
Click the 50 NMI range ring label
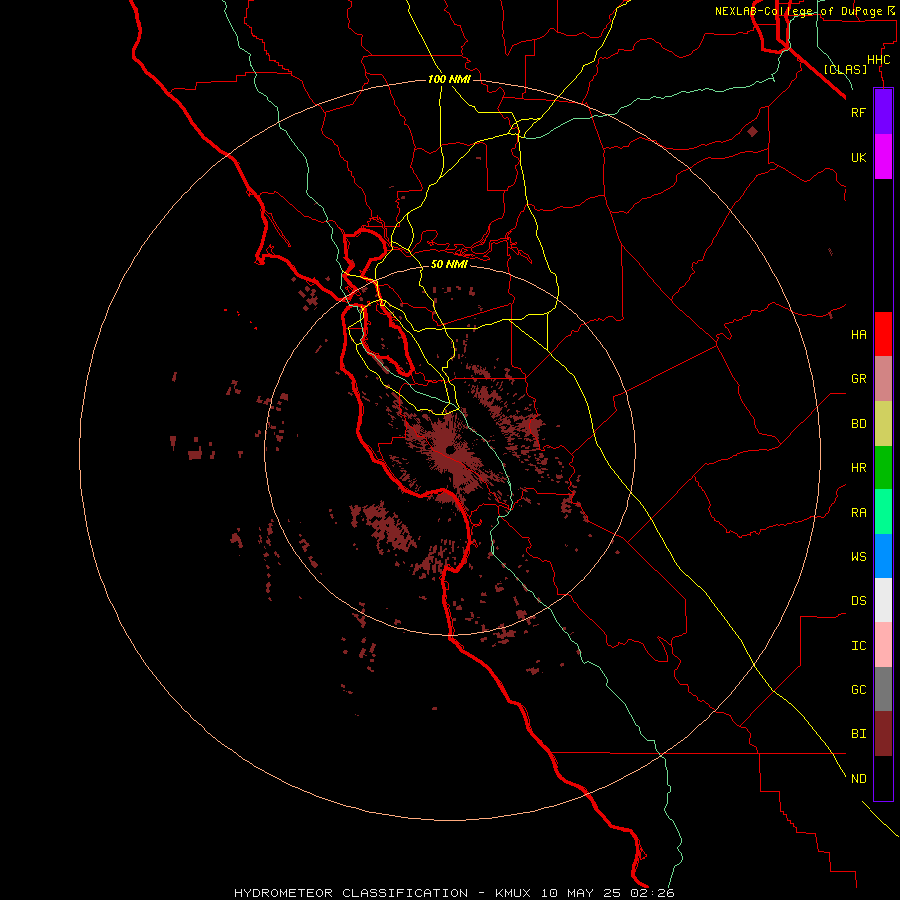(449, 264)
